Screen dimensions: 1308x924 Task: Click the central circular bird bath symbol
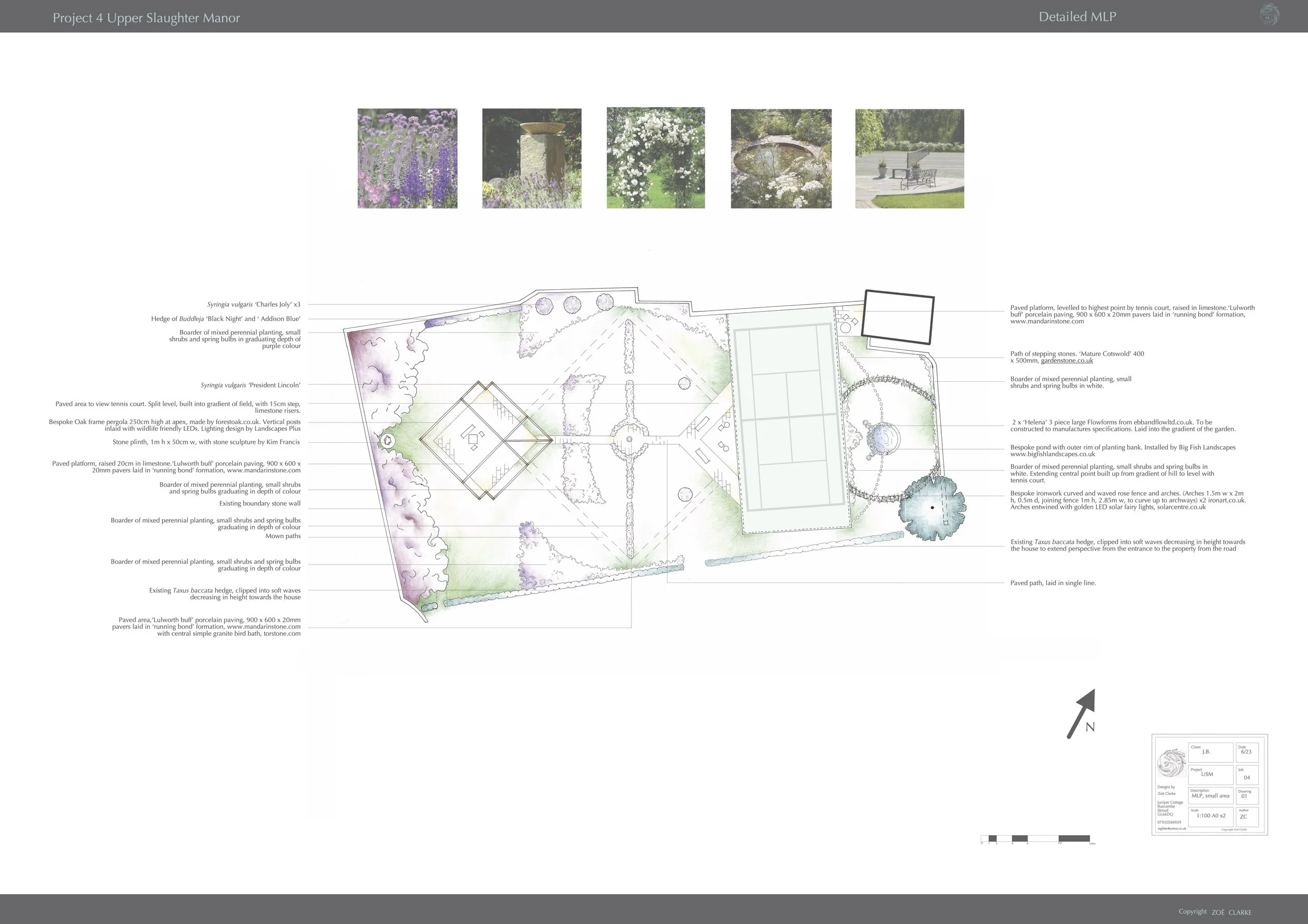(x=629, y=439)
